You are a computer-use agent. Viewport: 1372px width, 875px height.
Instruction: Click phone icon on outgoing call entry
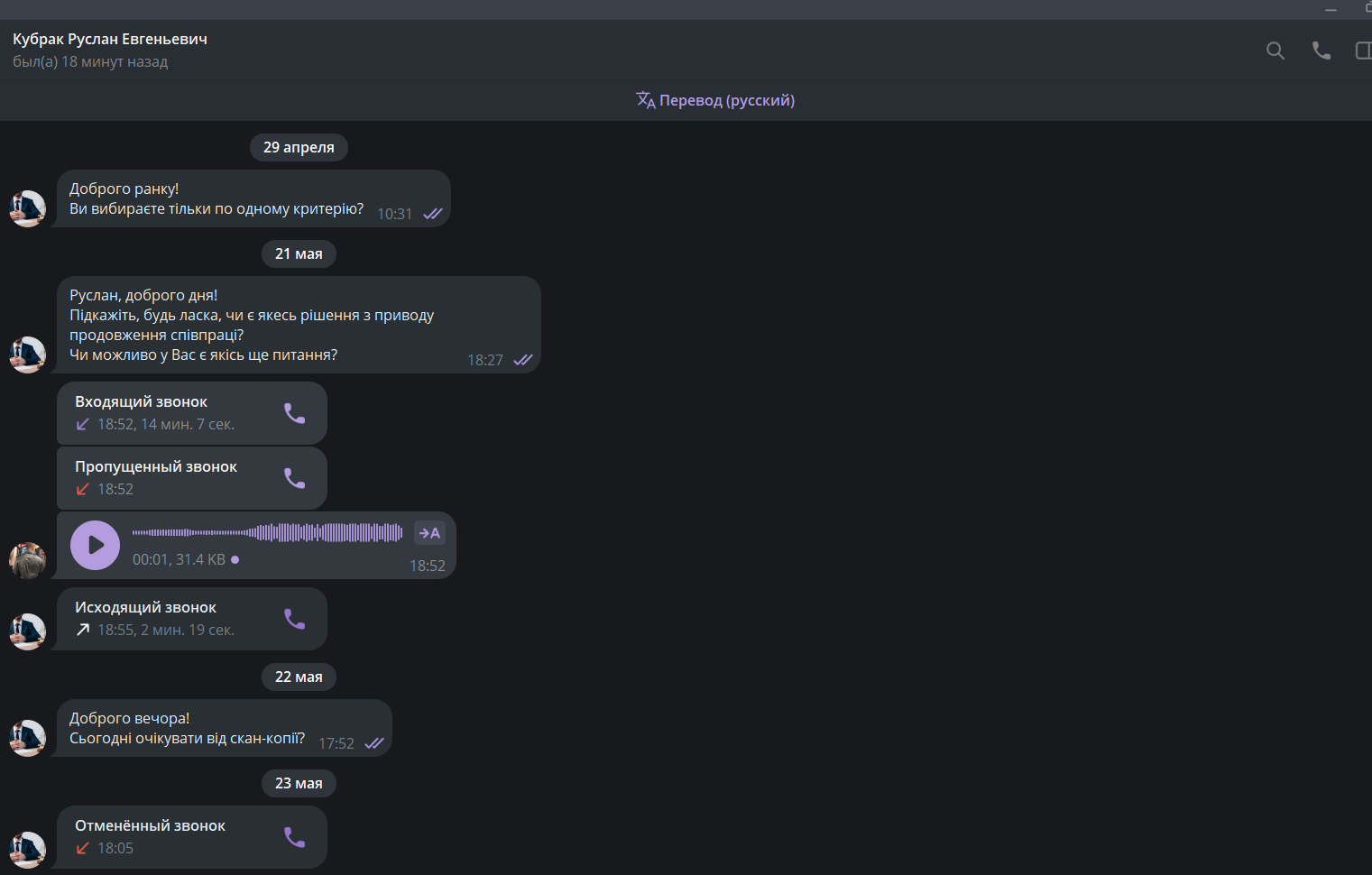[x=295, y=619]
